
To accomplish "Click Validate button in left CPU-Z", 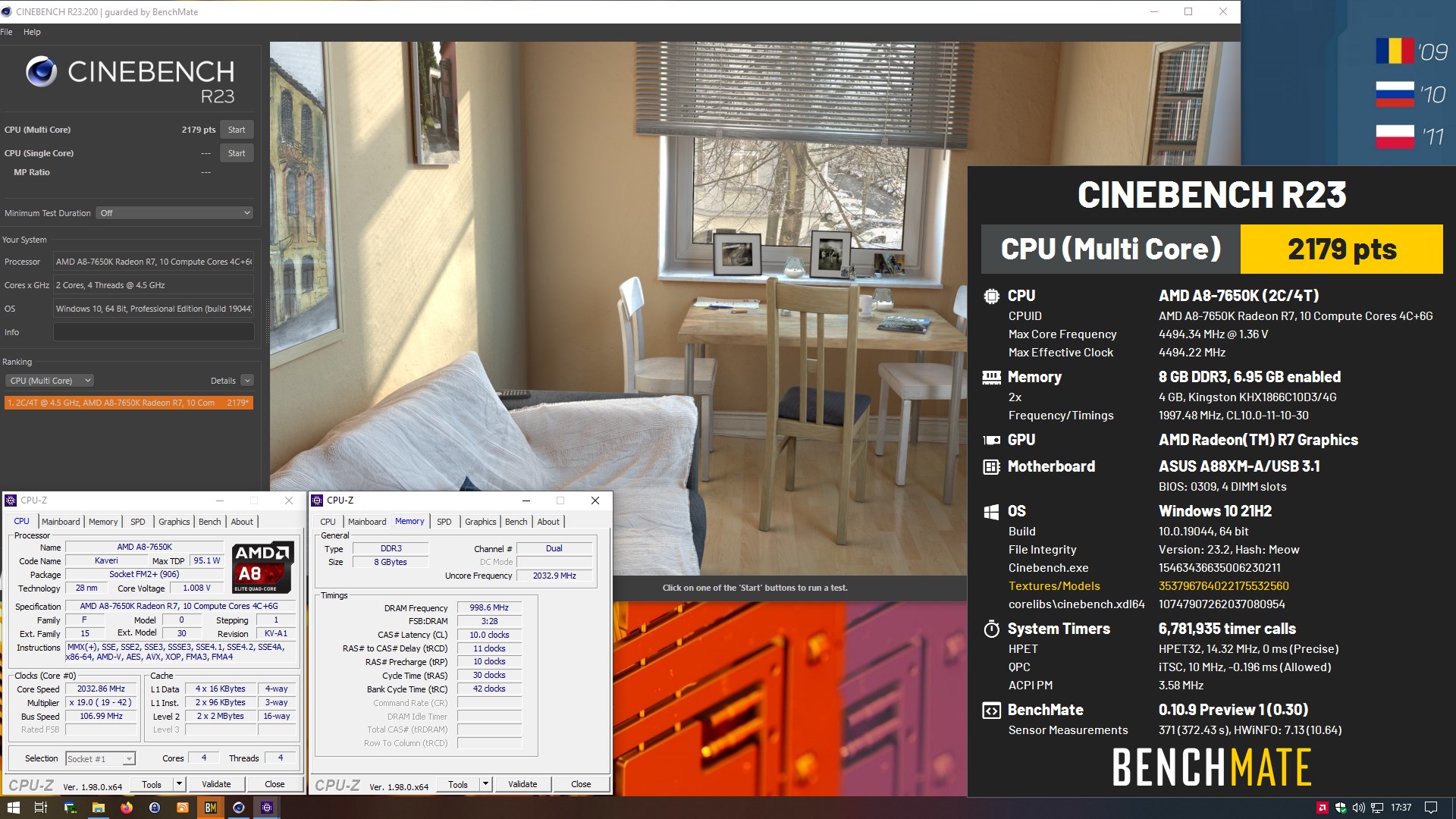I will point(216,784).
